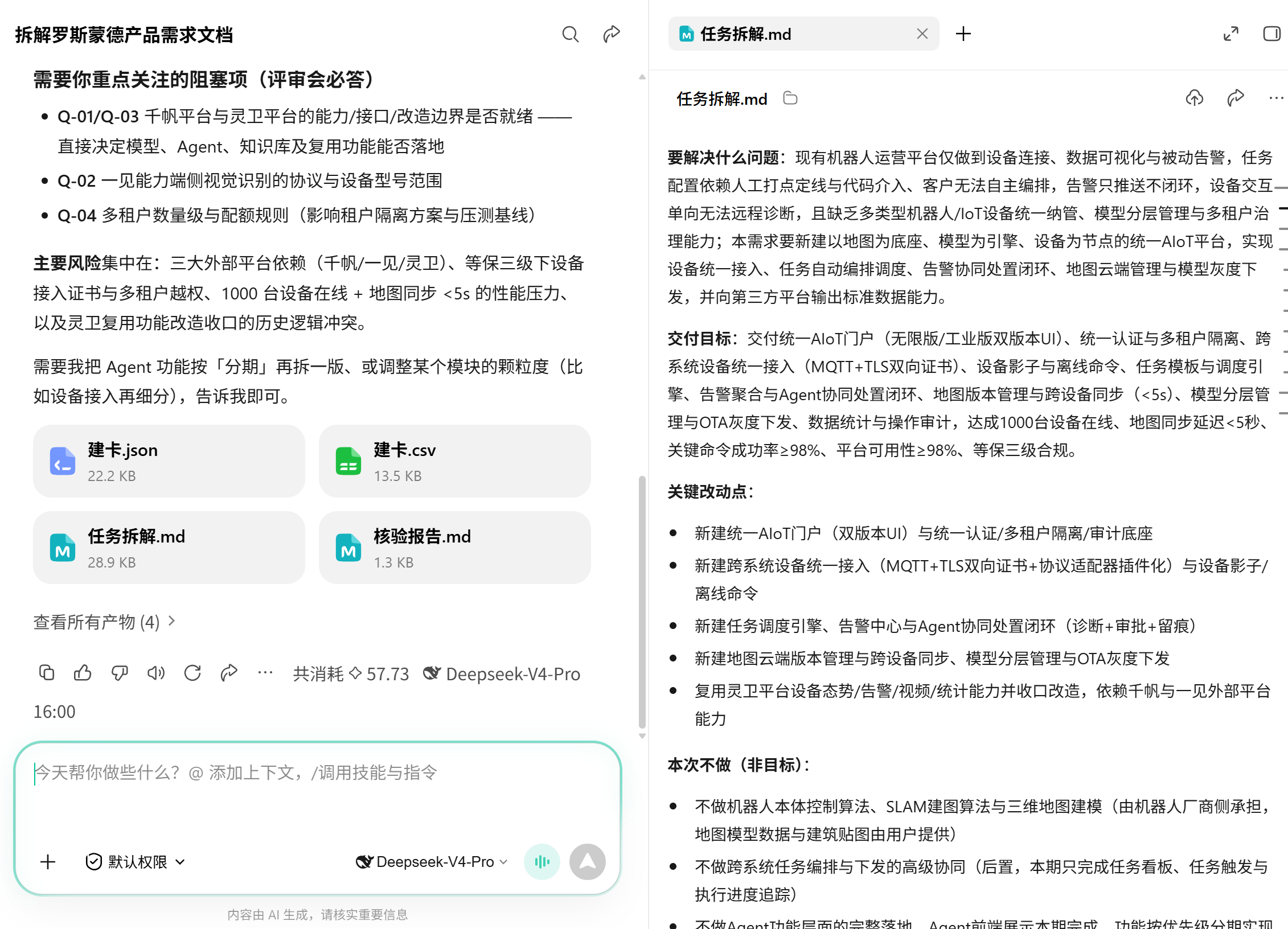The width and height of the screenshot is (1288, 929).
Task: Expand the preview panel to fullscreen
Action: click(x=1231, y=34)
